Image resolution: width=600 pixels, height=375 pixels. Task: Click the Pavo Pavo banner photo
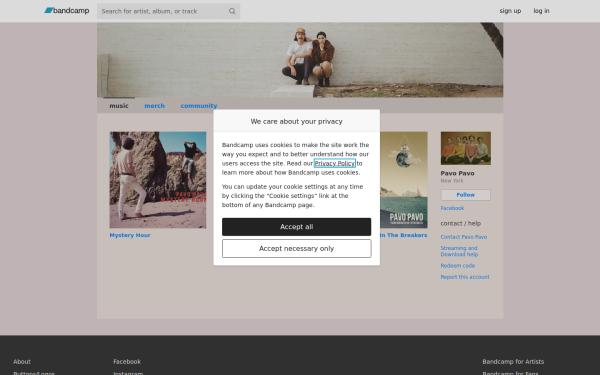[x=300, y=60]
